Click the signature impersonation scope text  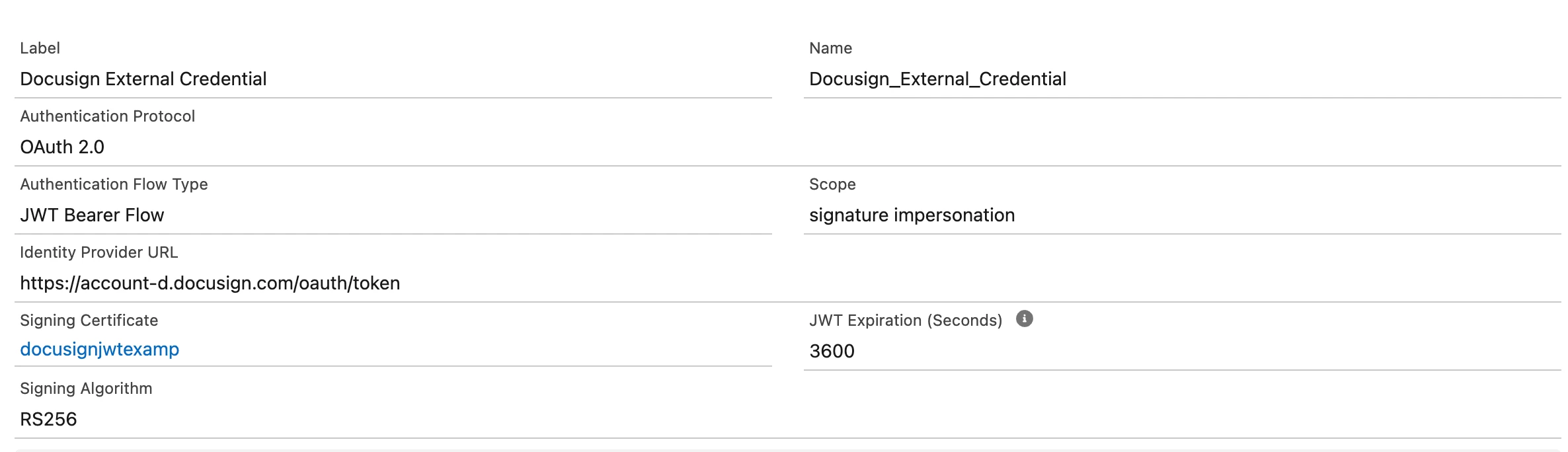912,215
